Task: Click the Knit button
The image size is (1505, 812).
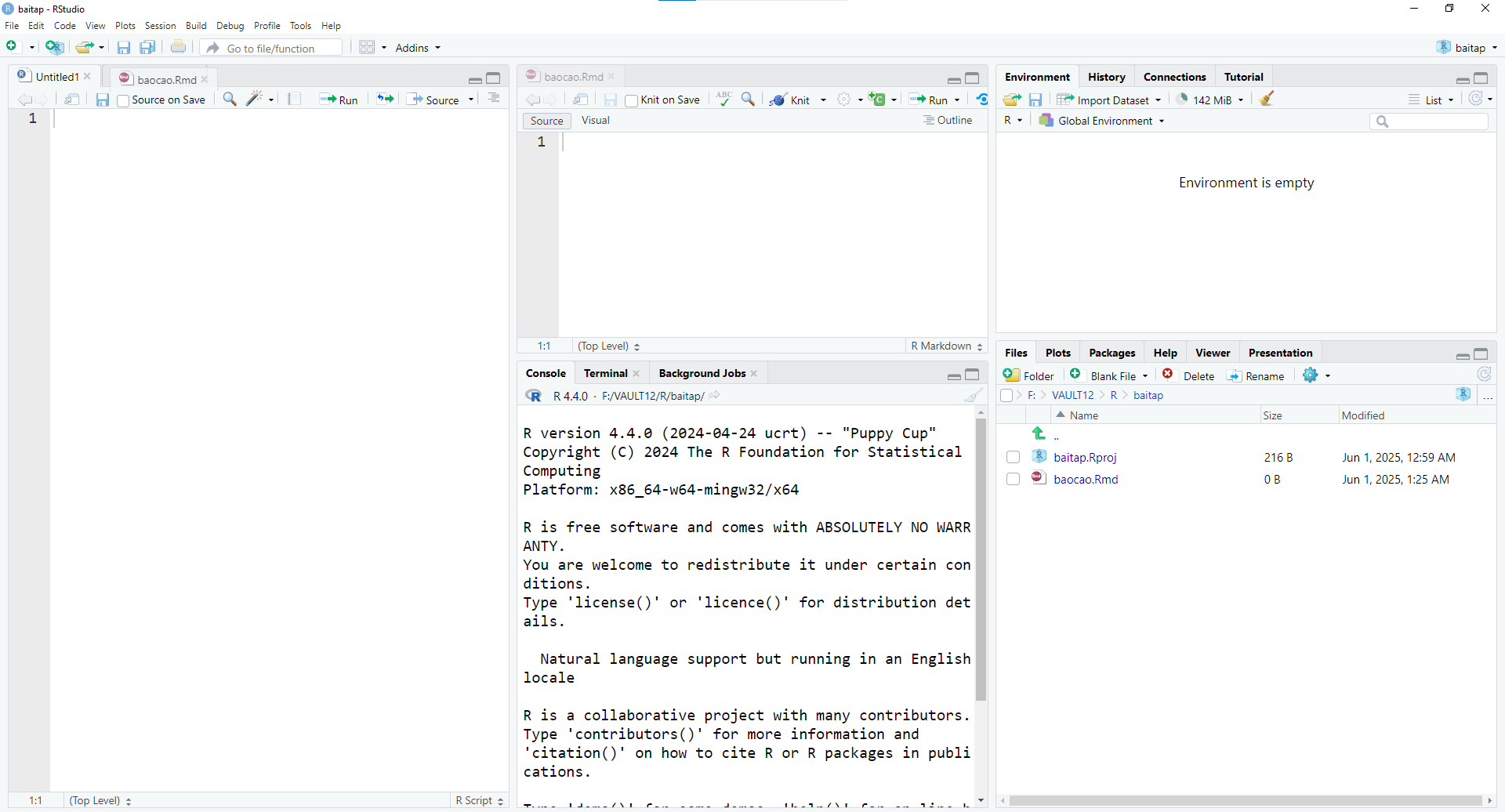Action: [x=791, y=100]
